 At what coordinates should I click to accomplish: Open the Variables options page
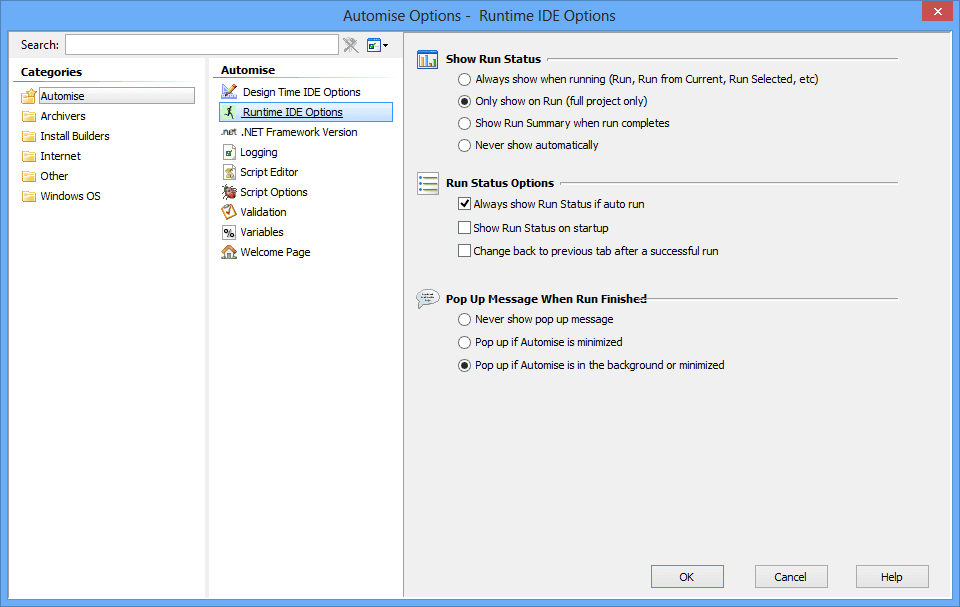(261, 232)
